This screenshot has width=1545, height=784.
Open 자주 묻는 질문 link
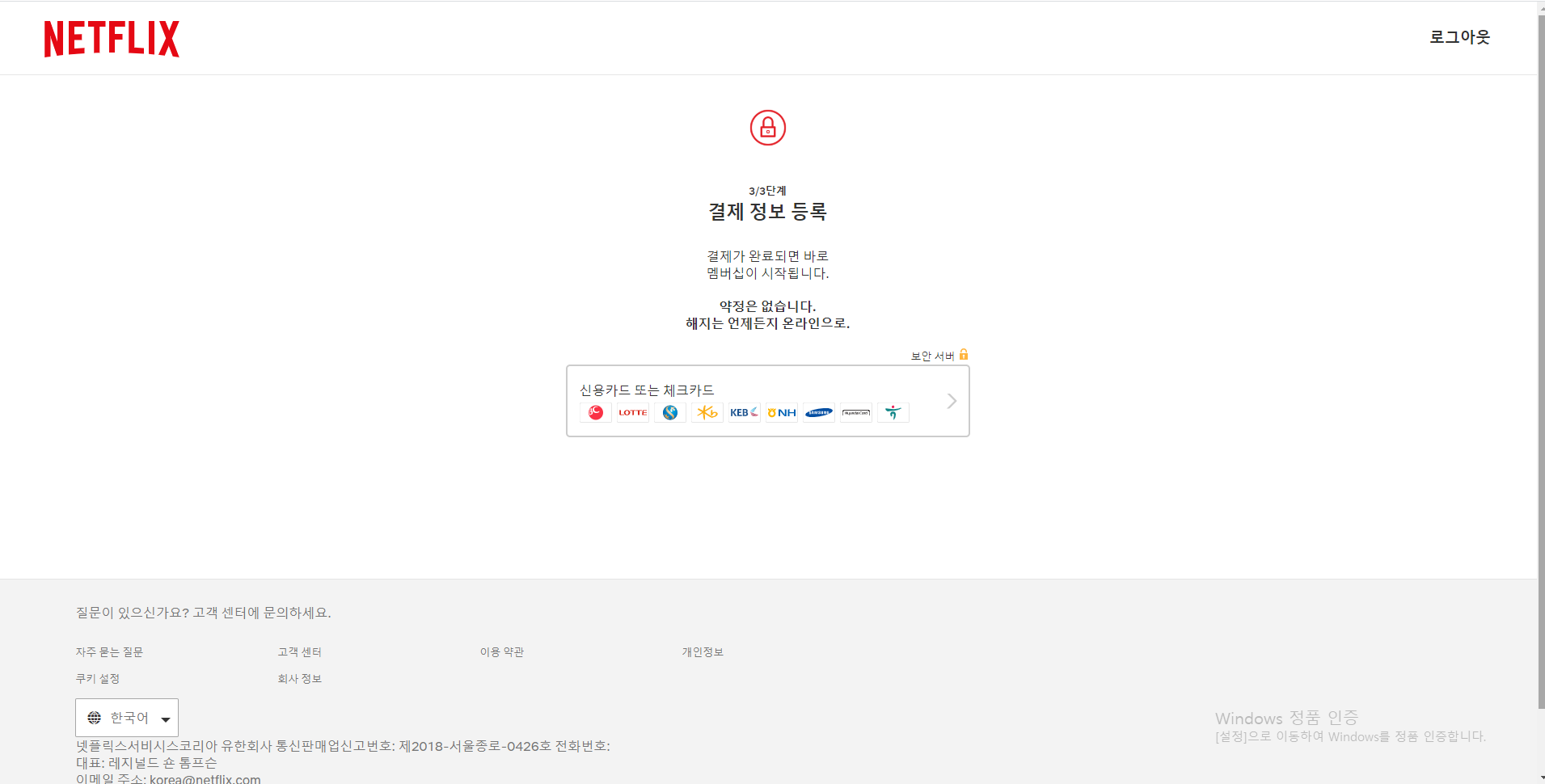pyautogui.click(x=109, y=652)
